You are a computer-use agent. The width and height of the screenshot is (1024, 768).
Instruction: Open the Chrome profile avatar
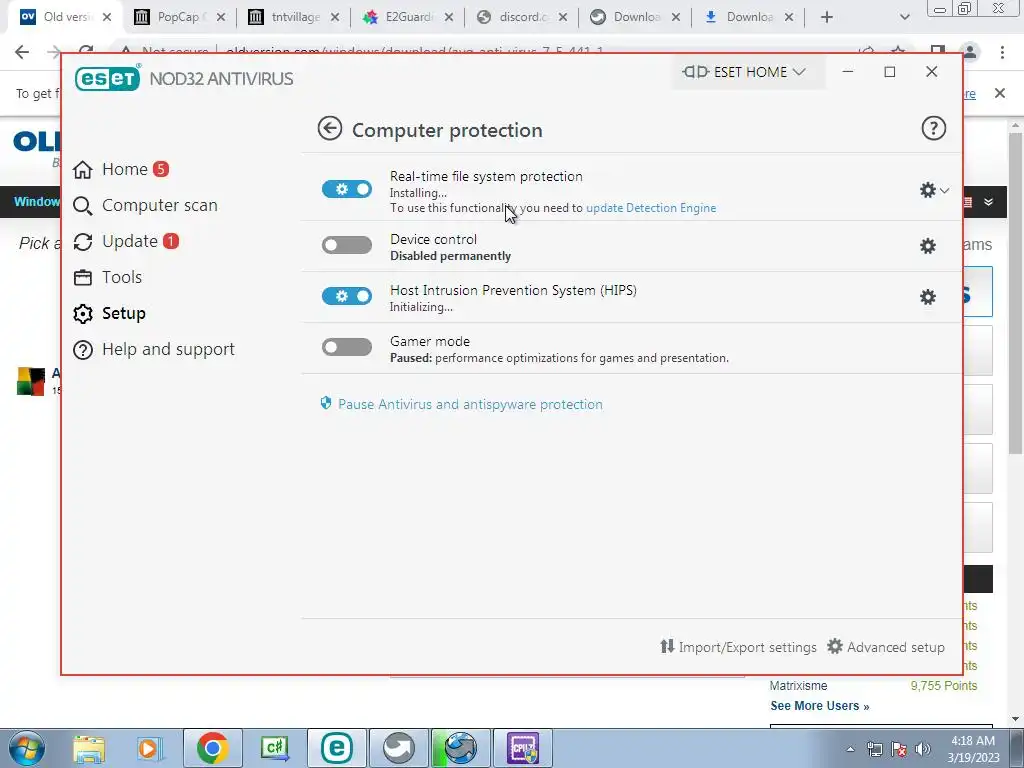tap(970, 52)
